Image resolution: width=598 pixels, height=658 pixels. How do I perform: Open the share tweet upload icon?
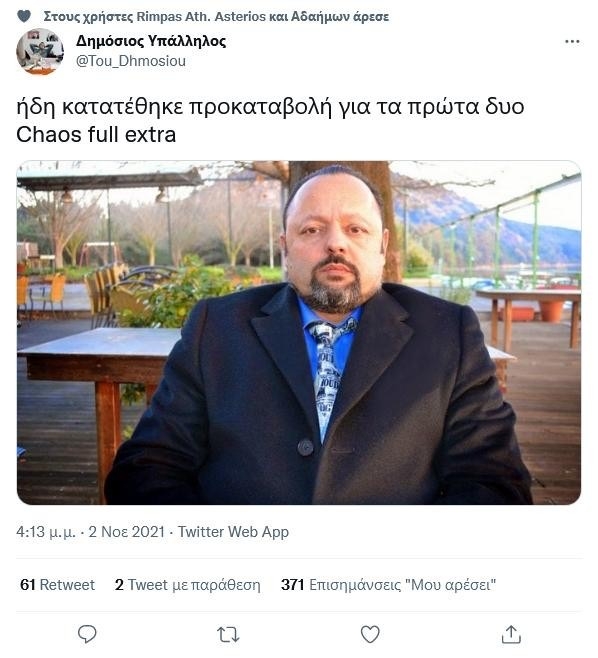pyautogui.click(x=511, y=634)
